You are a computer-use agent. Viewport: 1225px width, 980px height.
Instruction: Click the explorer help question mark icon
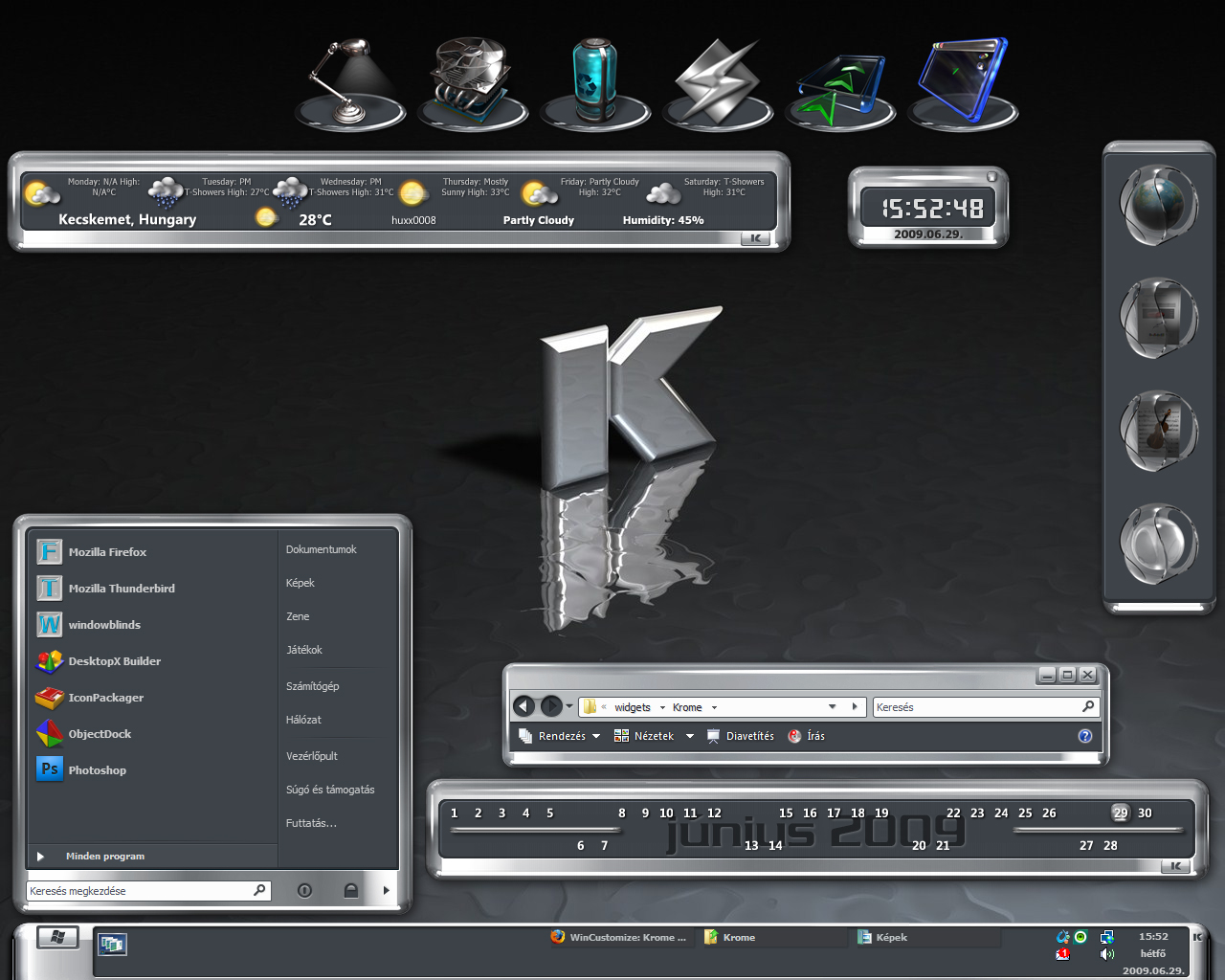(1085, 736)
